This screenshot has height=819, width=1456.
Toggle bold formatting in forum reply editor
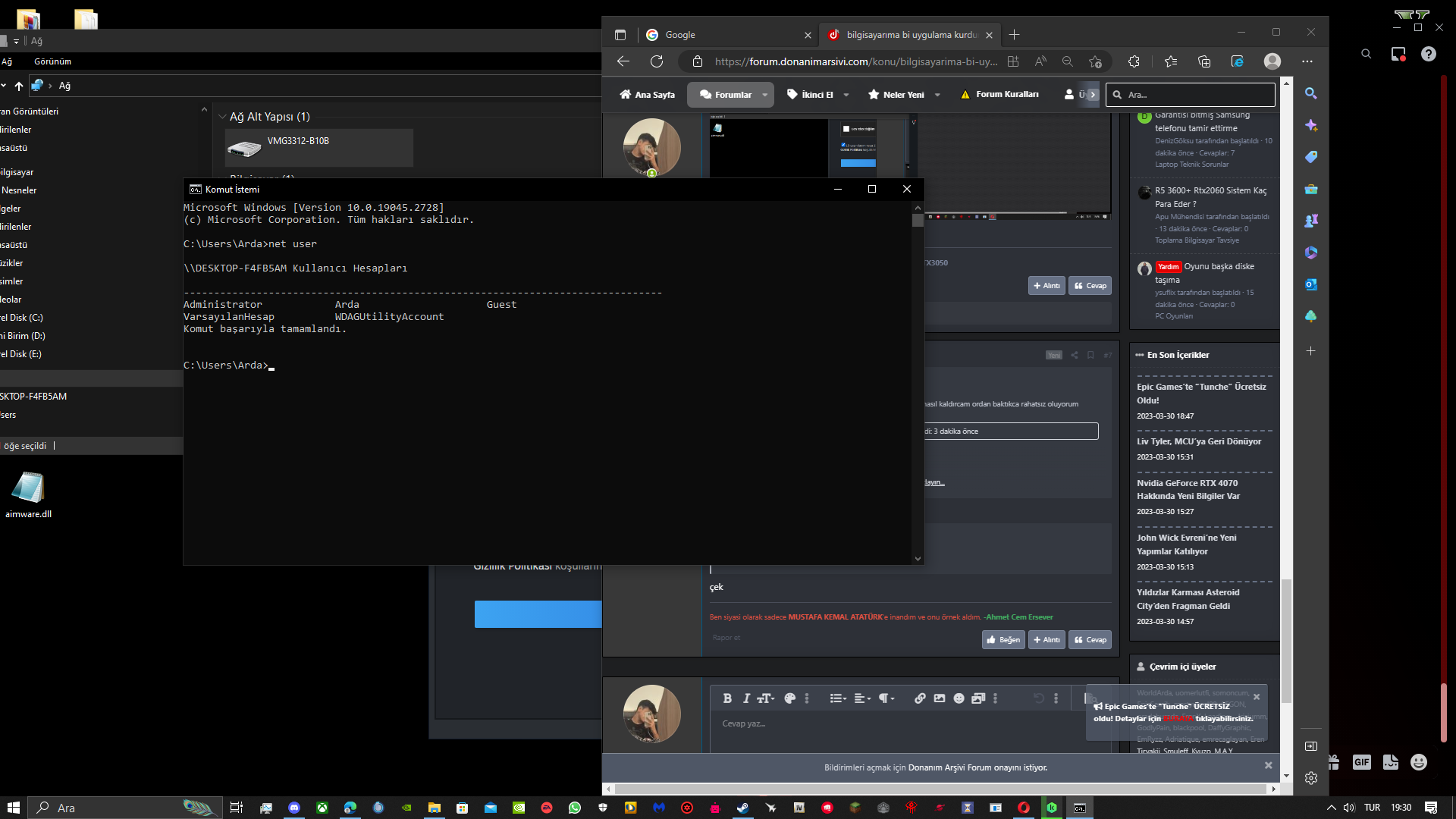click(x=727, y=698)
